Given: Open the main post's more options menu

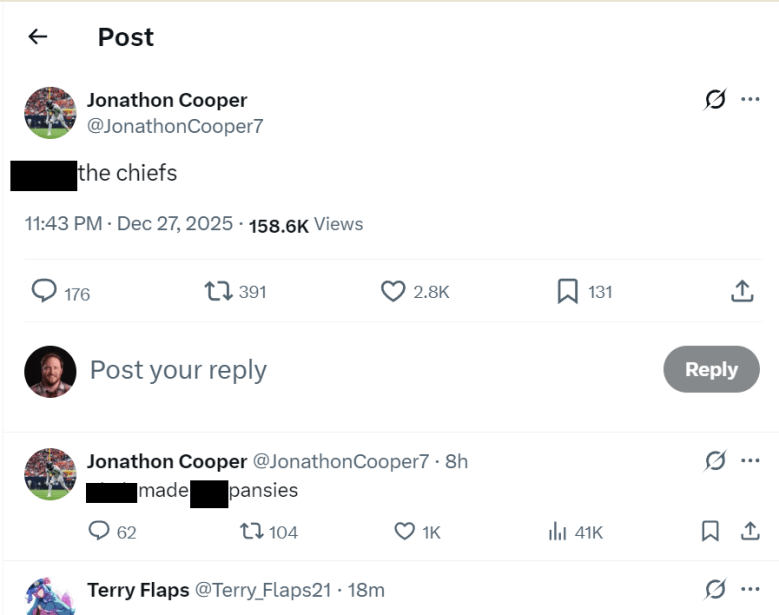Looking at the screenshot, I should (750, 99).
